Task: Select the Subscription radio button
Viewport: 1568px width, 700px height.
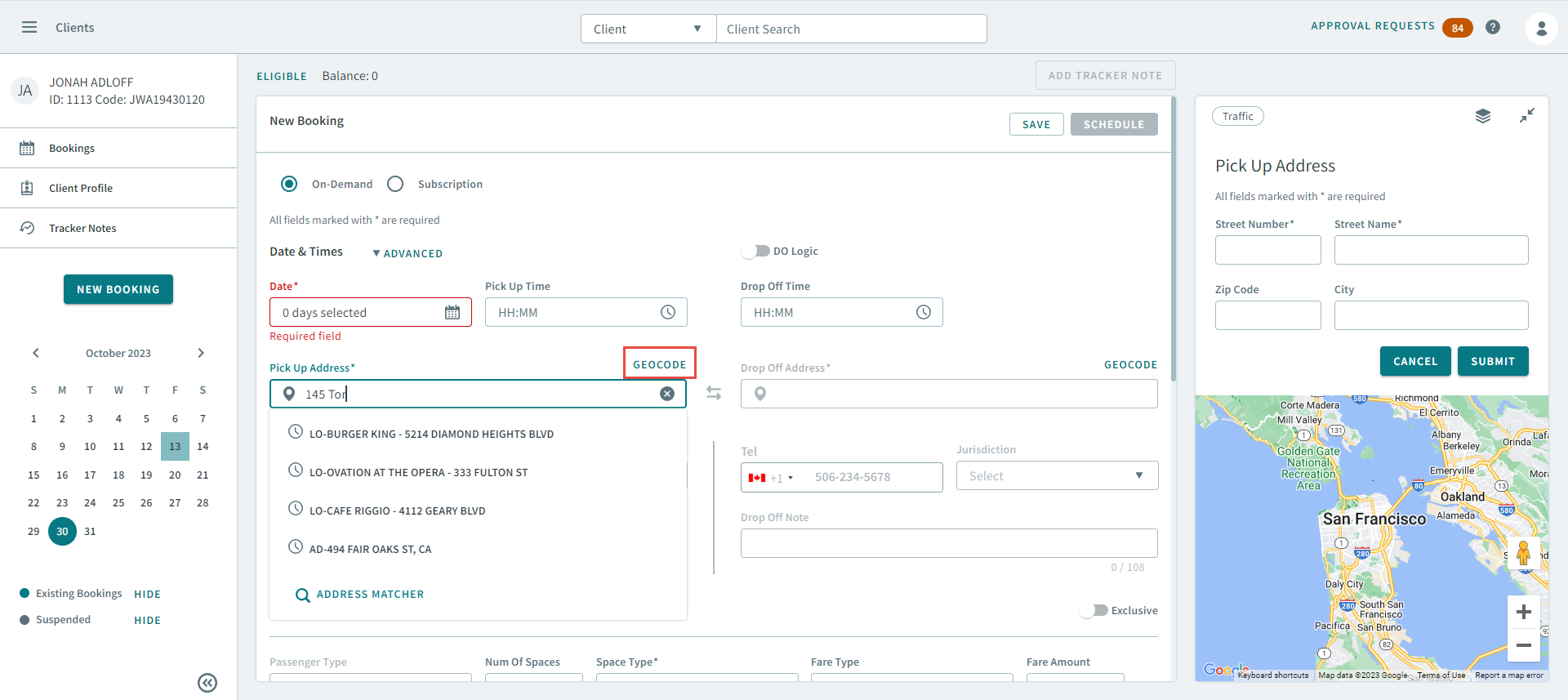Action: [395, 184]
